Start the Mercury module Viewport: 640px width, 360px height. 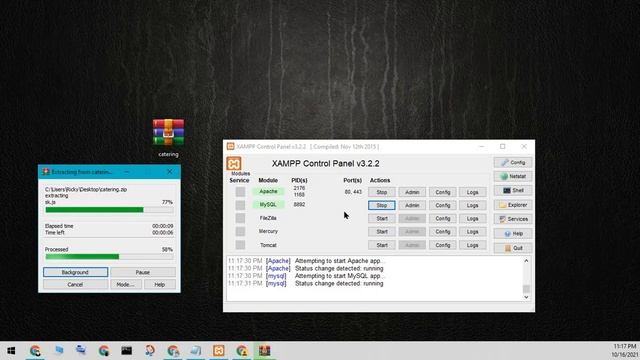point(382,232)
